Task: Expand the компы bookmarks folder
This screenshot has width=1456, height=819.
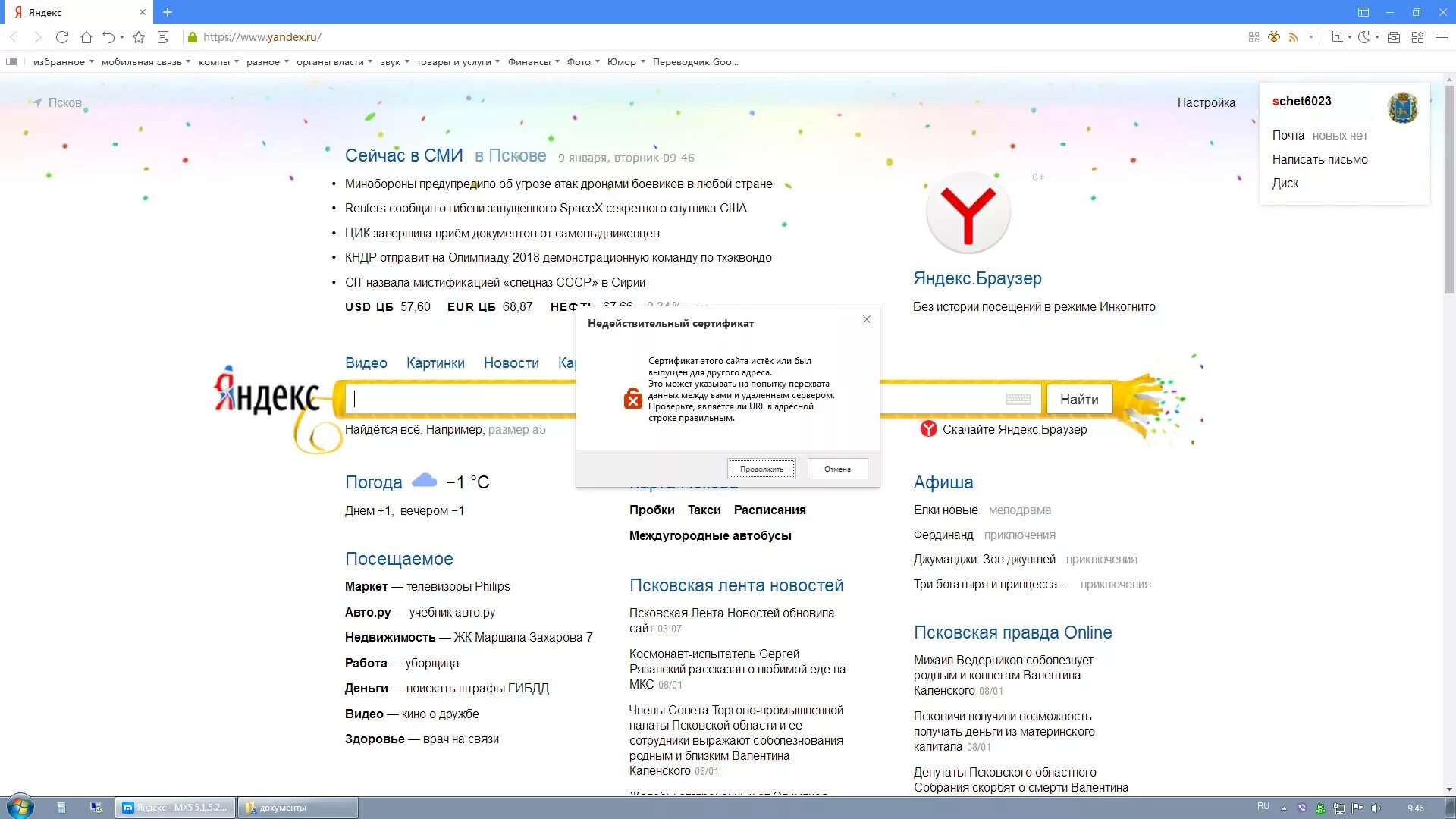Action: [x=218, y=62]
